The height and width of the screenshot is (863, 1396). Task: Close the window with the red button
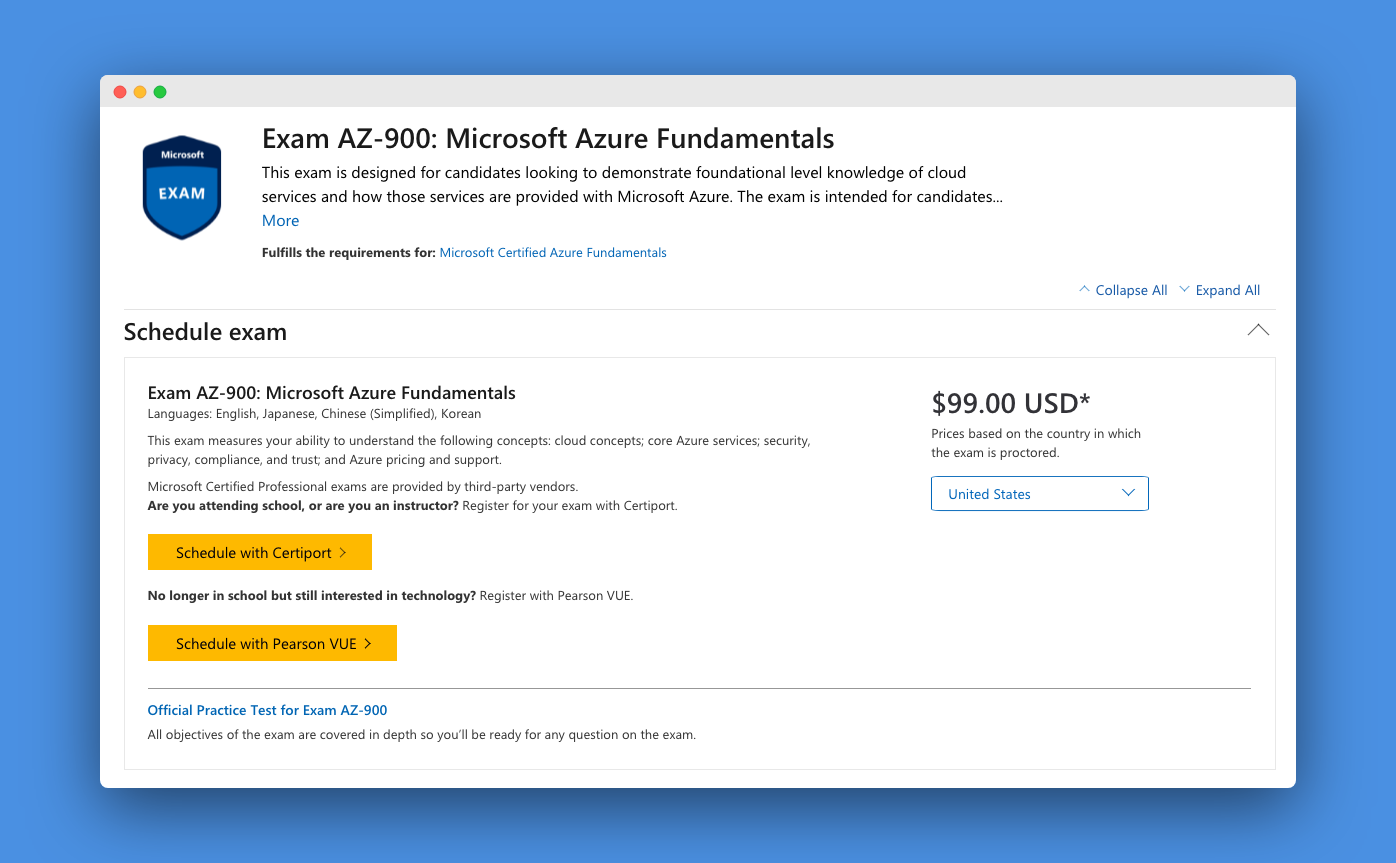(120, 92)
